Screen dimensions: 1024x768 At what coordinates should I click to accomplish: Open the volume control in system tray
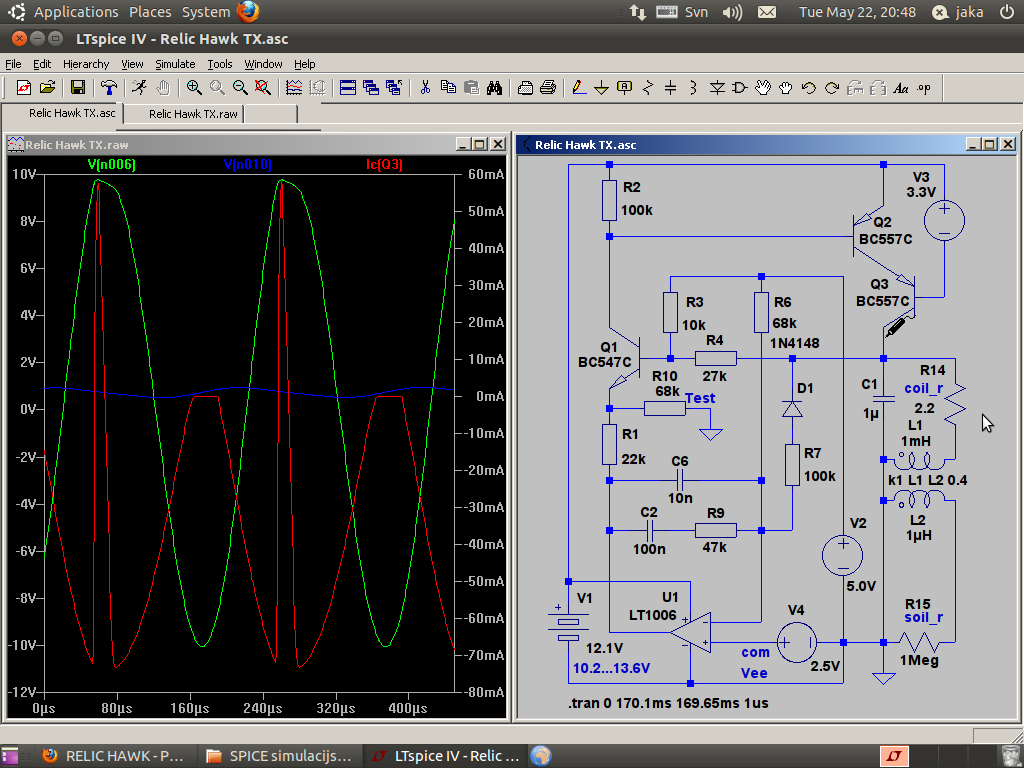[732, 12]
